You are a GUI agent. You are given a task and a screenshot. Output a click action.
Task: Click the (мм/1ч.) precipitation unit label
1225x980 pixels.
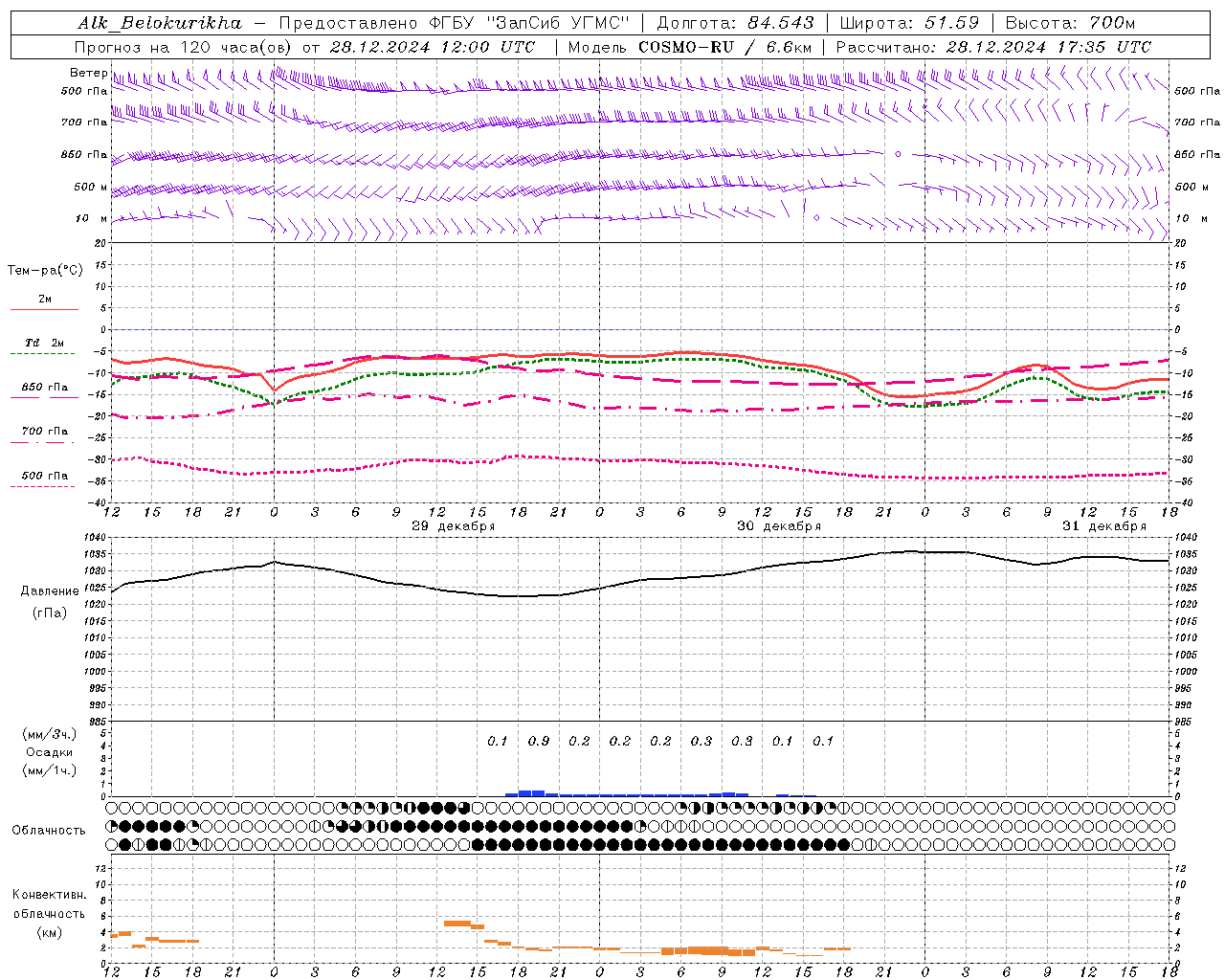tap(50, 770)
